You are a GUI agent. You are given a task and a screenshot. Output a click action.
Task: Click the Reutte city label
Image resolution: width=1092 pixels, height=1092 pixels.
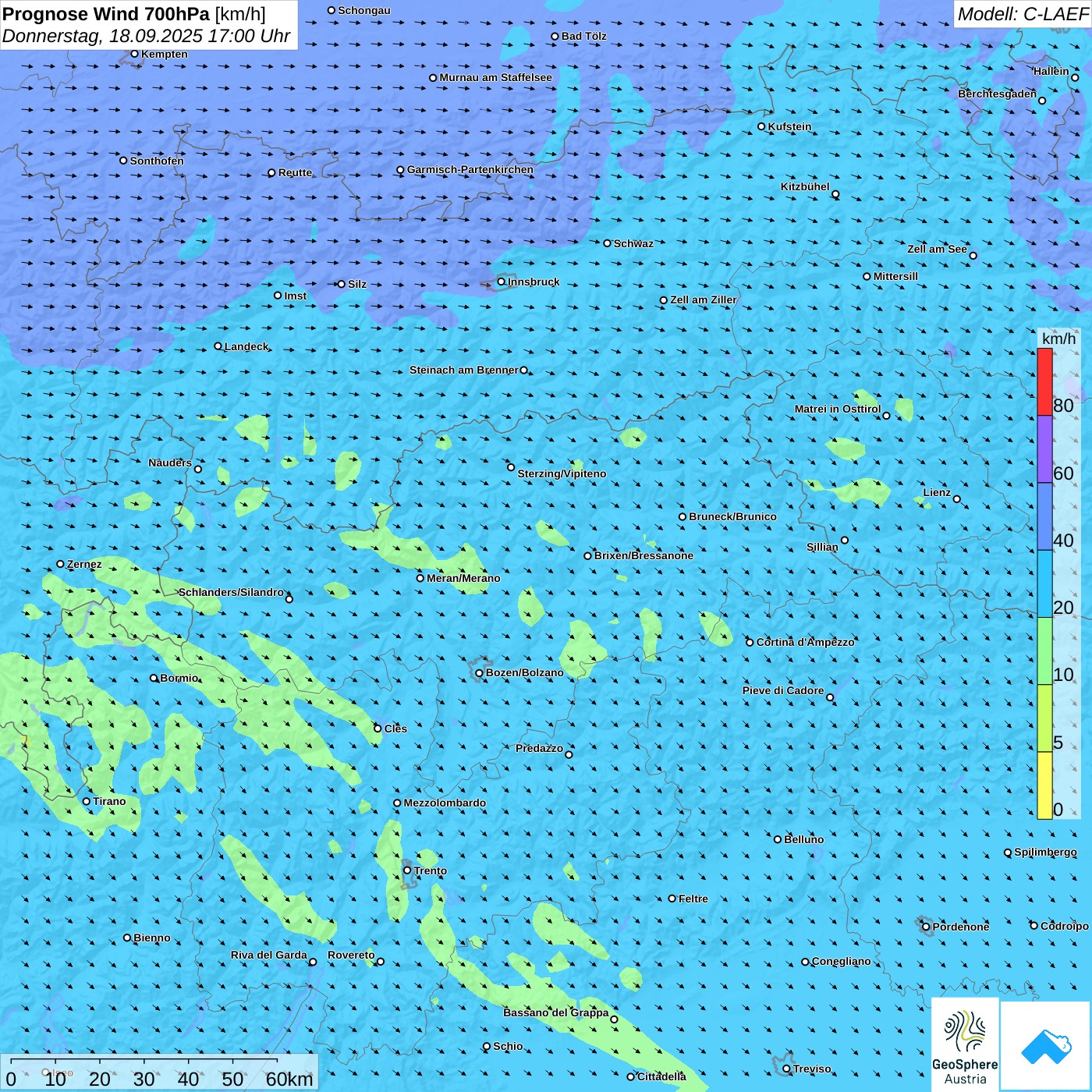[295, 172]
